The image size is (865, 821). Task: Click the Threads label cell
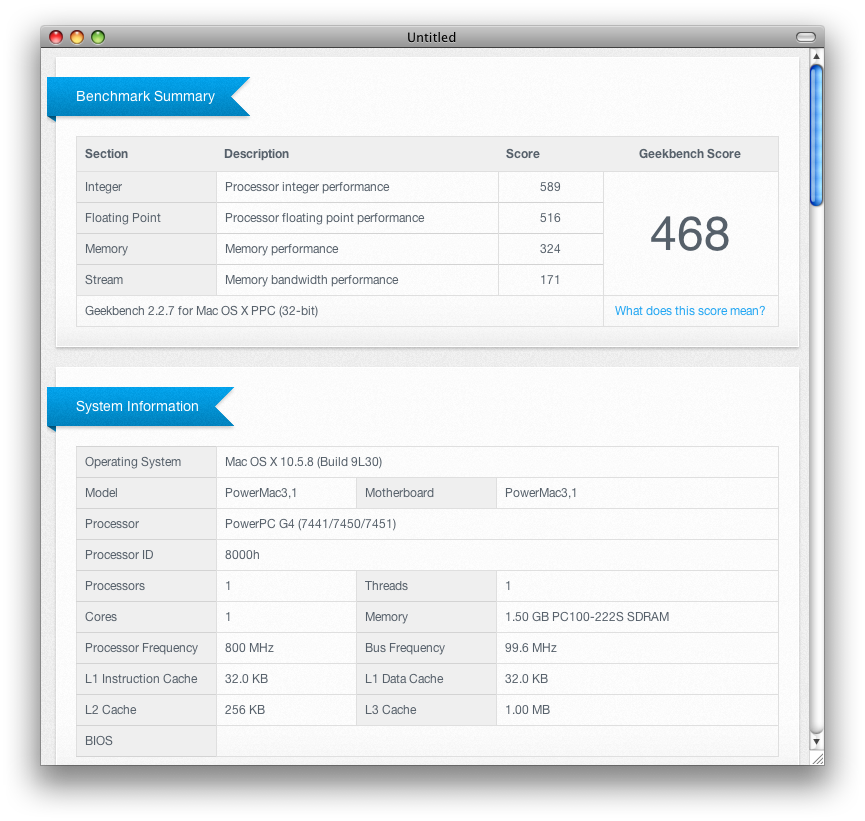tap(426, 586)
